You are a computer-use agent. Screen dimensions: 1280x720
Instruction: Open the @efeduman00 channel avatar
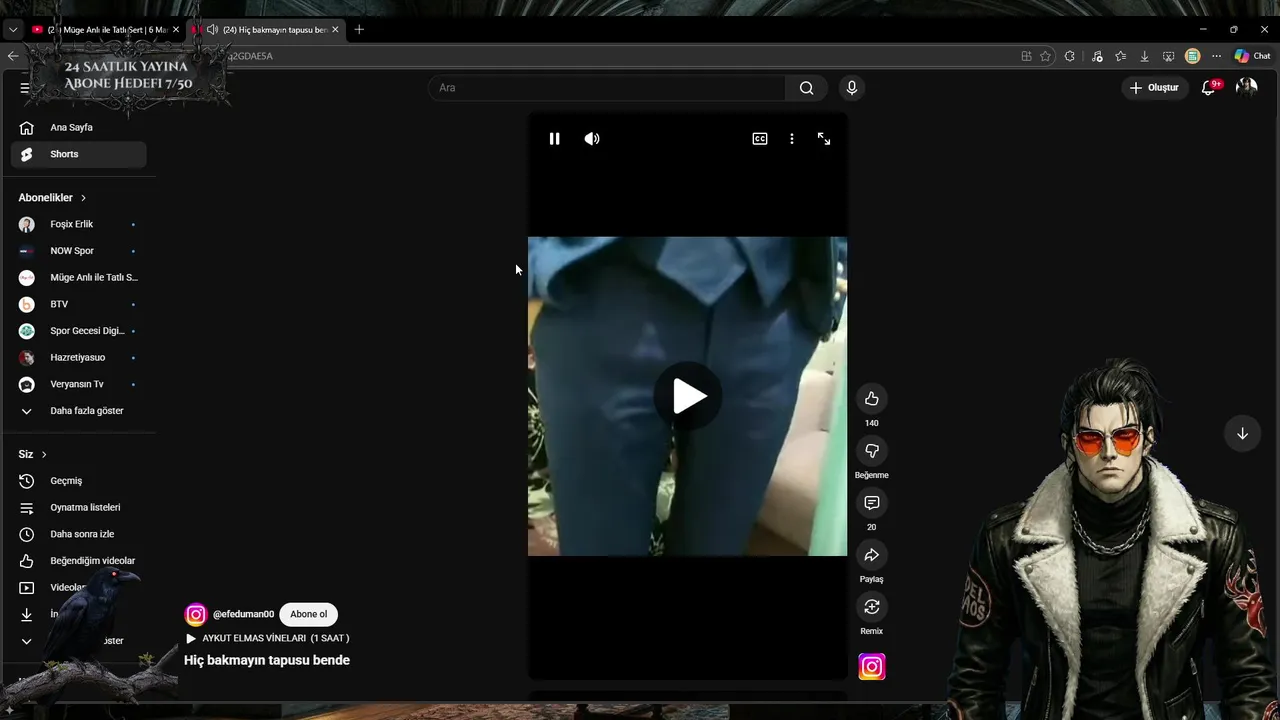coord(196,615)
